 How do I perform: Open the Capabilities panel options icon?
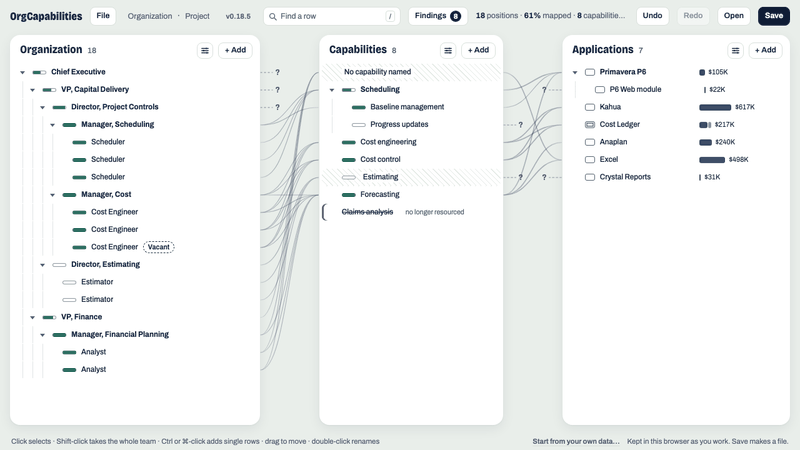pos(447,51)
